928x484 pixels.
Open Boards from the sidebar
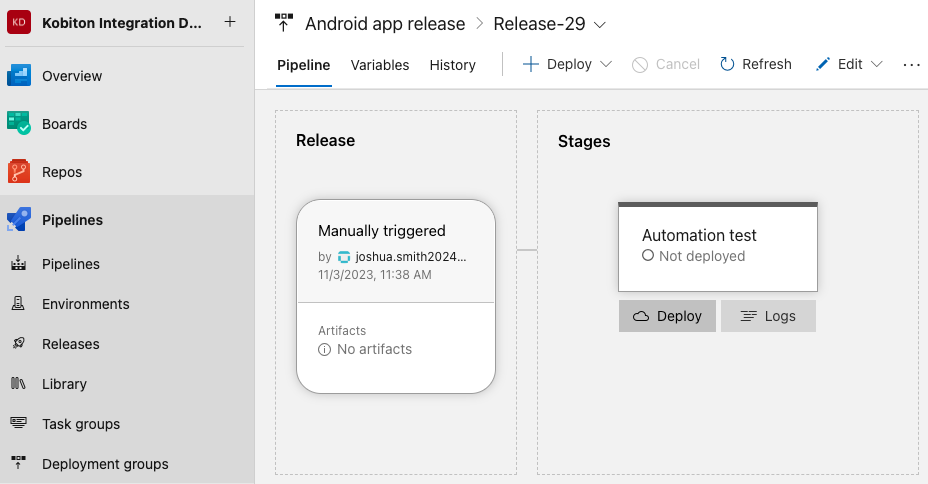[65, 124]
